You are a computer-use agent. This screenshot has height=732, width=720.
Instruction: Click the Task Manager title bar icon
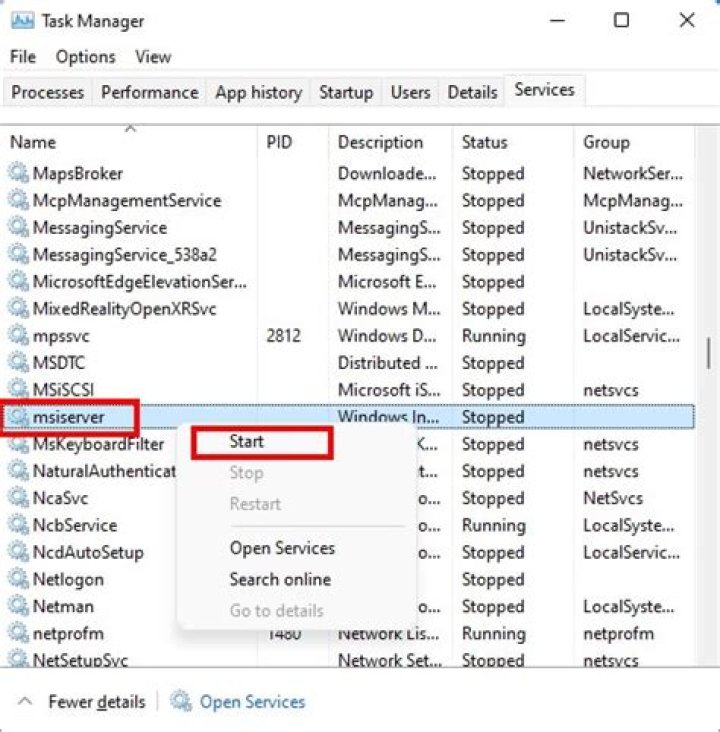click(x=22, y=21)
